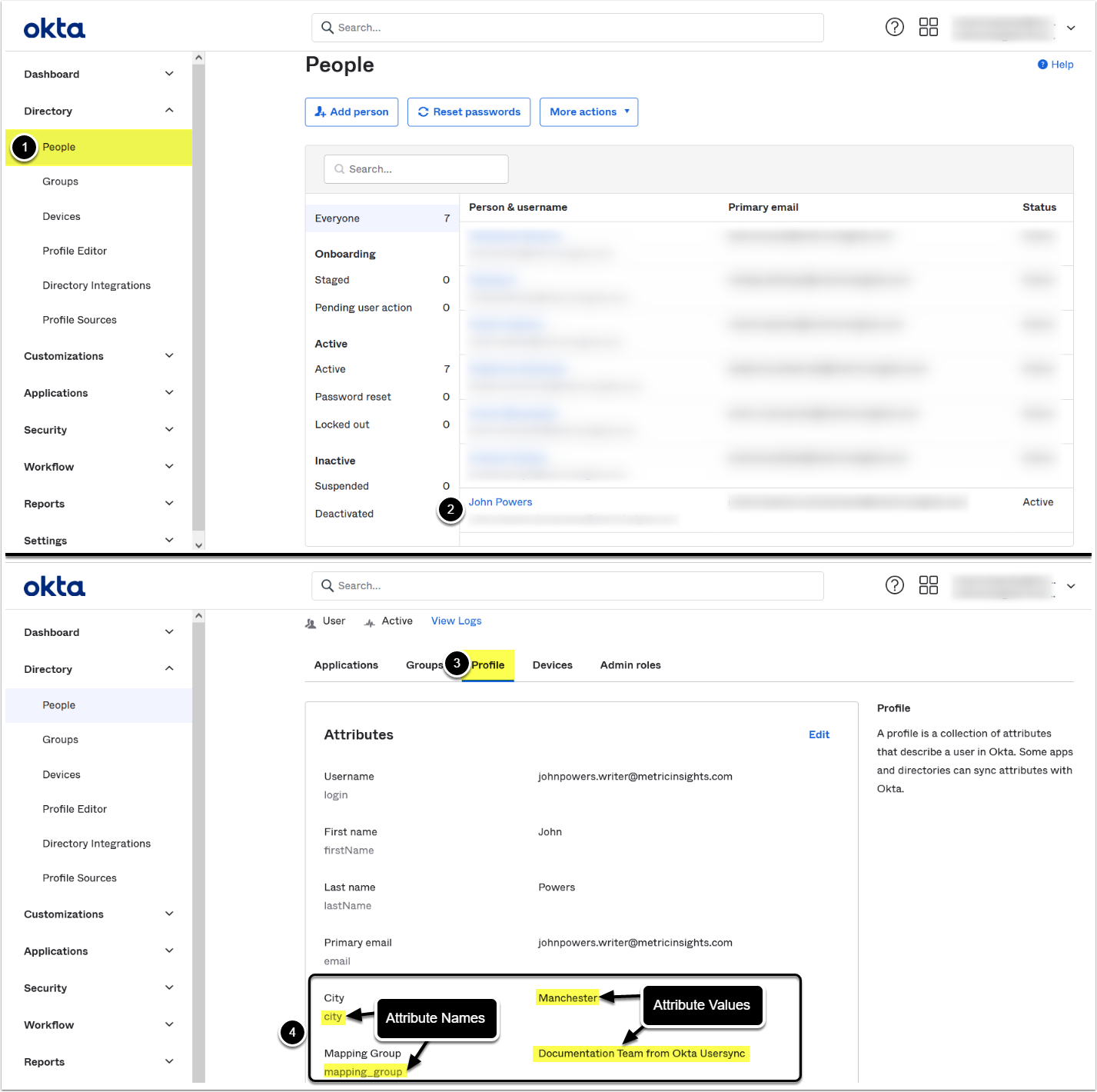
Task: Click the Person & username column header
Action: tap(518, 208)
